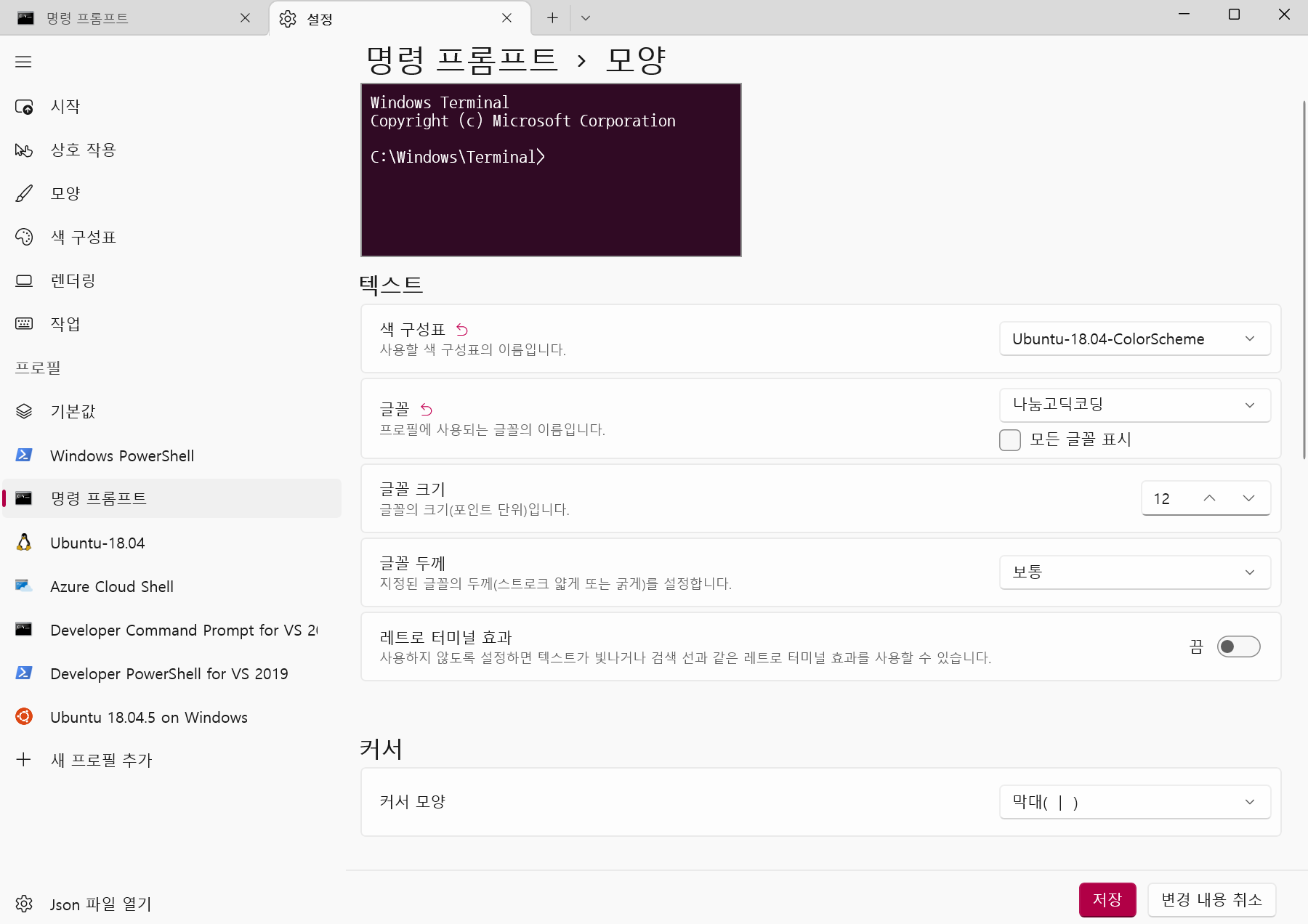1308x924 pixels.
Task: Click the 모양 brush icon in sidebar
Action: coord(24,194)
